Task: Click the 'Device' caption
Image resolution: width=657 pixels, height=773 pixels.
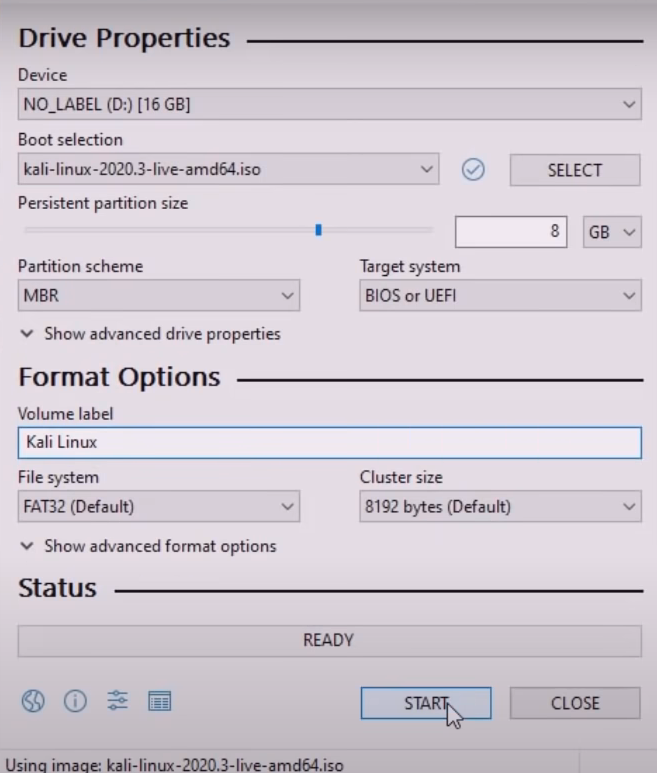Action: 42,75
